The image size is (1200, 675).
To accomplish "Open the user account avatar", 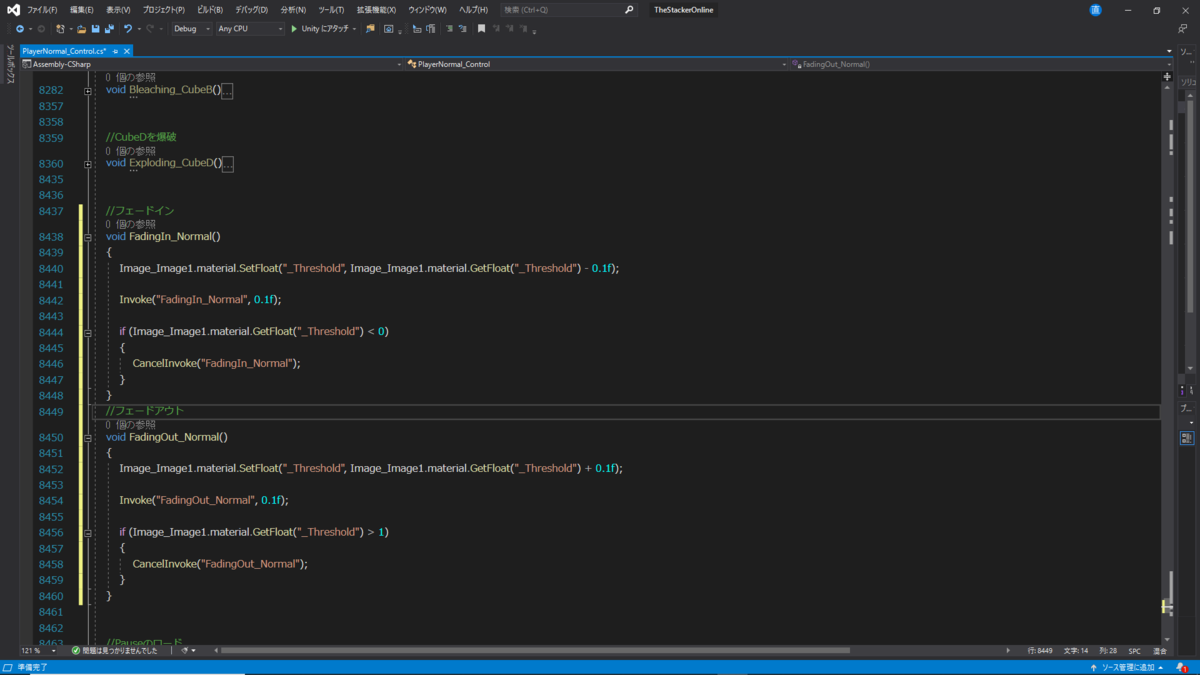I will [1096, 10].
